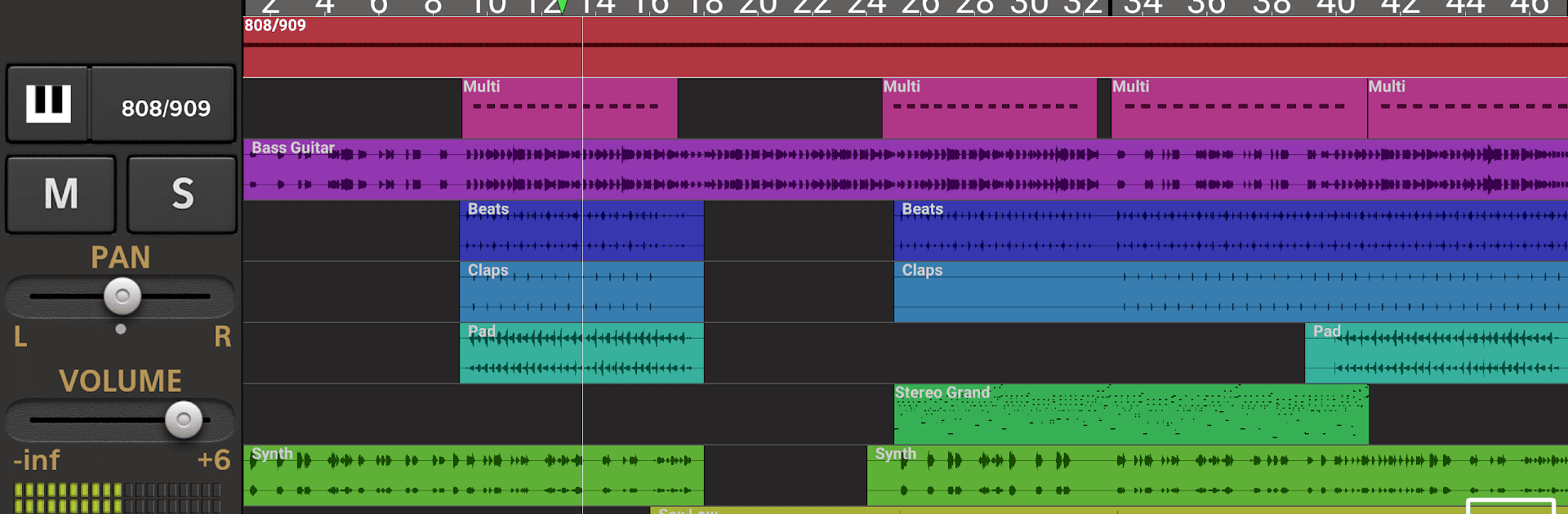Image resolution: width=1568 pixels, height=514 pixels.
Task: Click bar 8 on the timeline ruler
Action: [x=433, y=7]
